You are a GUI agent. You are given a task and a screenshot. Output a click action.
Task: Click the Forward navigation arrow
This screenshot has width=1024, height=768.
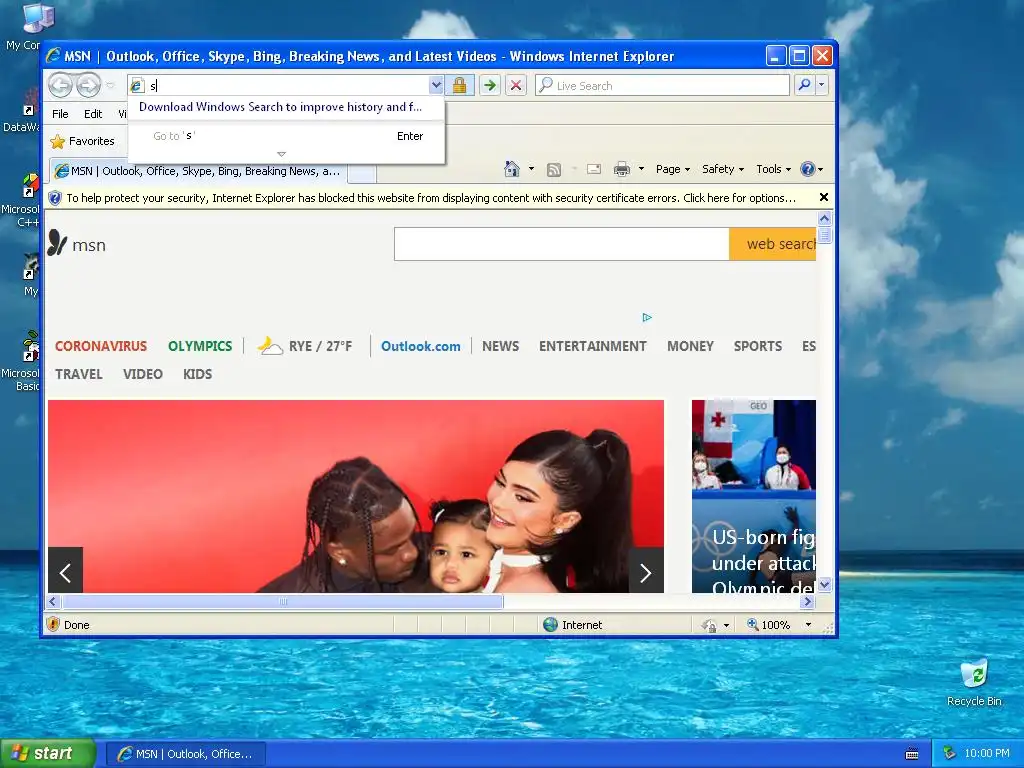(x=89, y=85)
